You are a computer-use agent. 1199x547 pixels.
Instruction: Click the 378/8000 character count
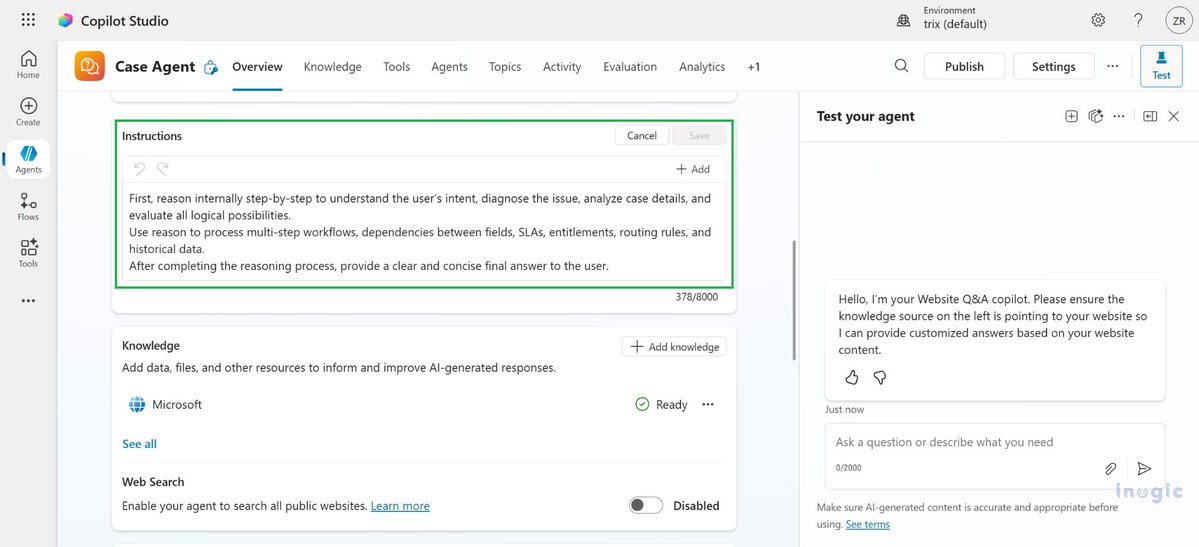pos(697,297)
